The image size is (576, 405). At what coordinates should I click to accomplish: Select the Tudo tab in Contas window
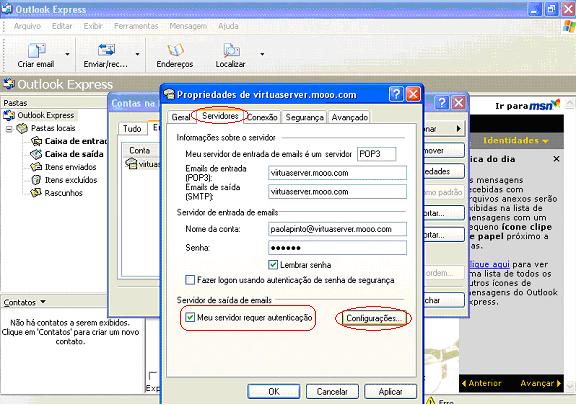click(132, 129)
